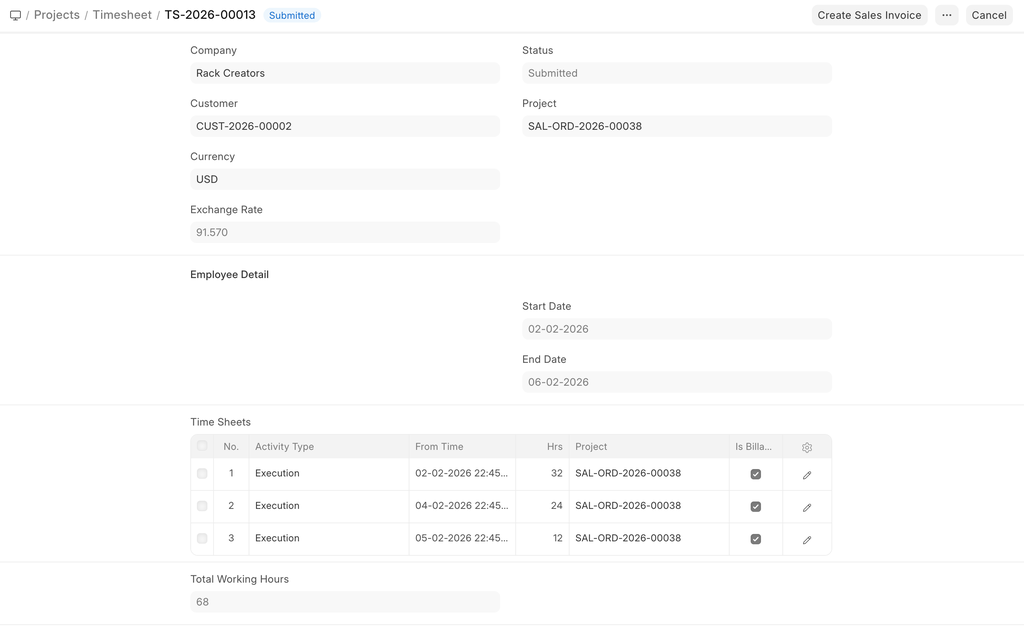The image size is (1024, 628).
Task: Select the checkbox for row 2
Action: (203, 506)
